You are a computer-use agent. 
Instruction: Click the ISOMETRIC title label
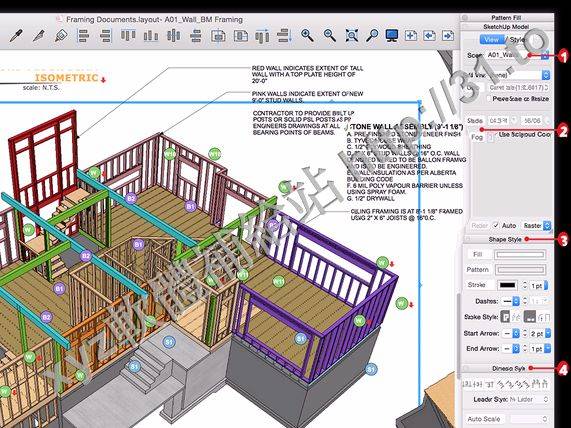click(67, 78)
